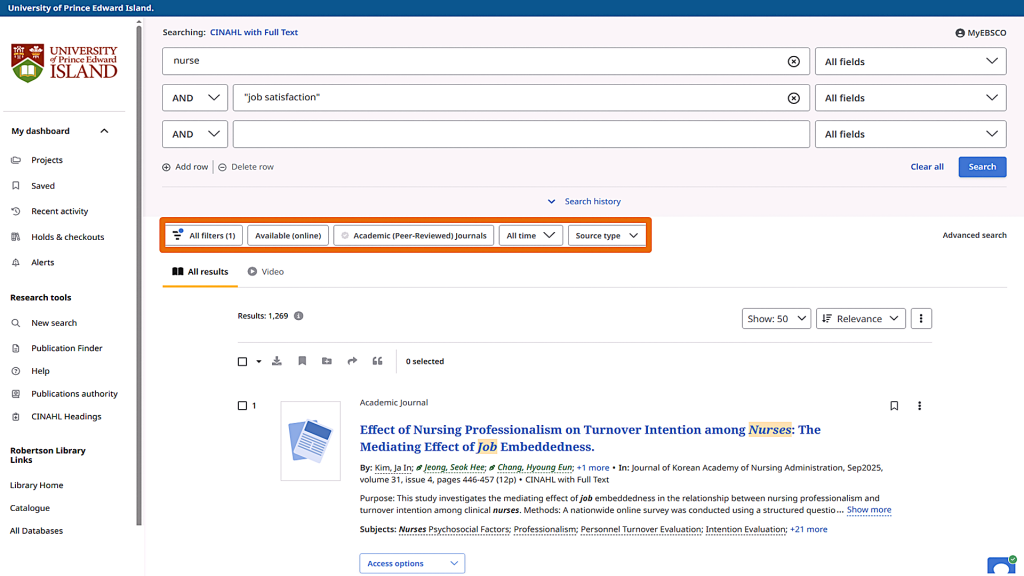Bookmark the first result article

(x=894, y=406)
